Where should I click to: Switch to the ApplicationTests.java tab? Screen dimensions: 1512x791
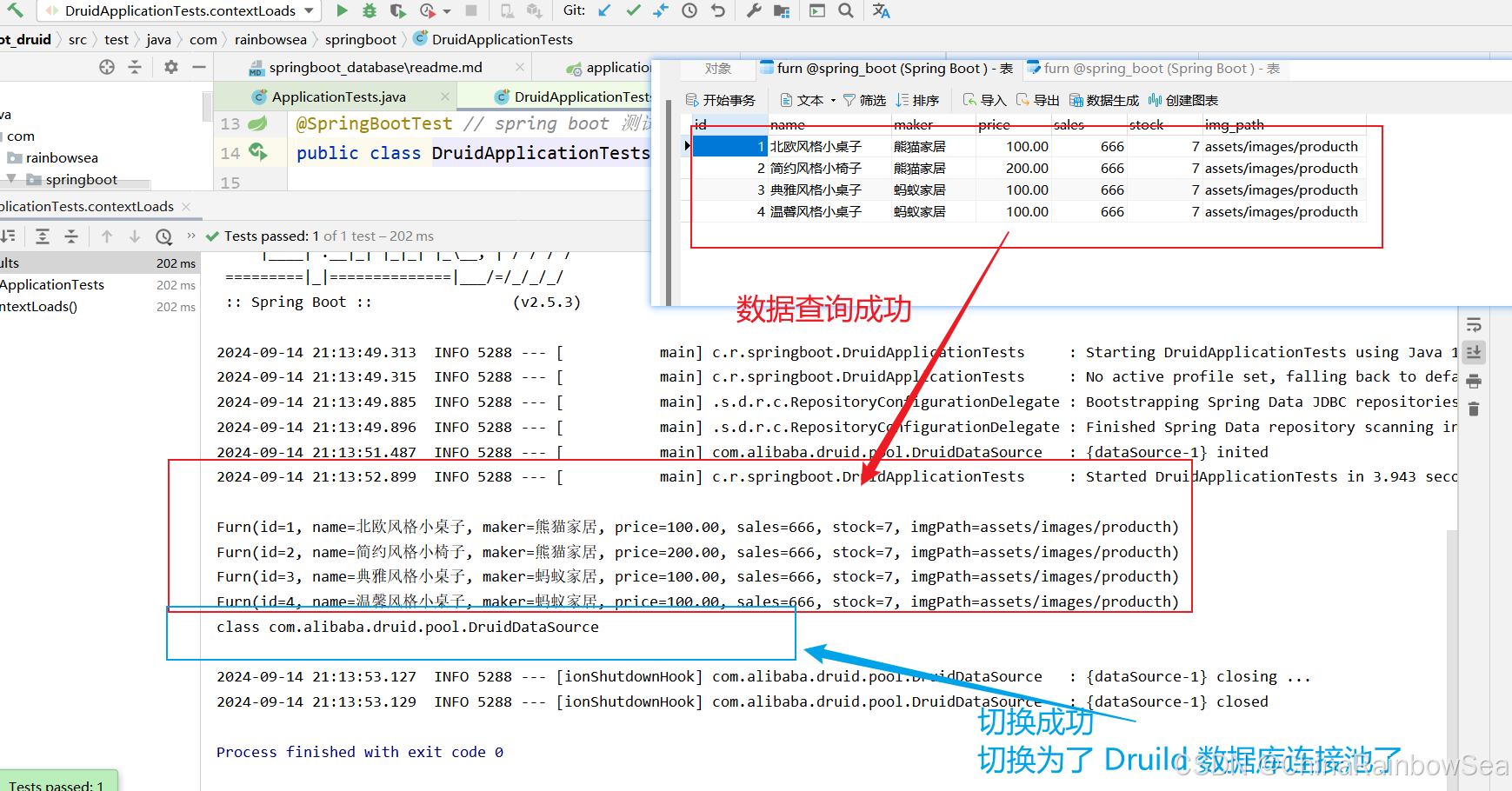point(339,96)
